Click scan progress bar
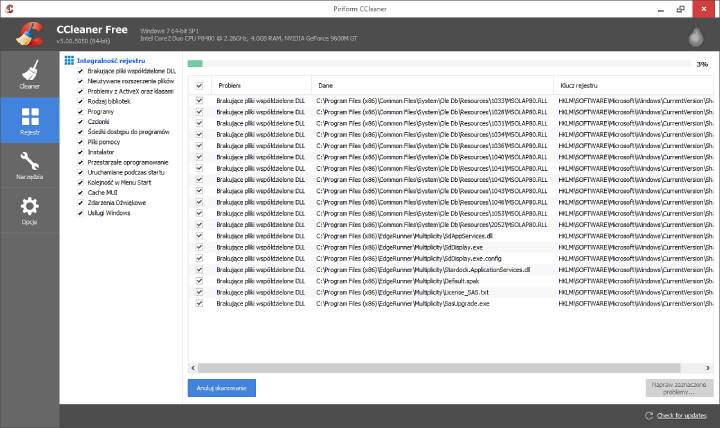The width and height of the screenshot is (720, 428). (x=439, y=64)
